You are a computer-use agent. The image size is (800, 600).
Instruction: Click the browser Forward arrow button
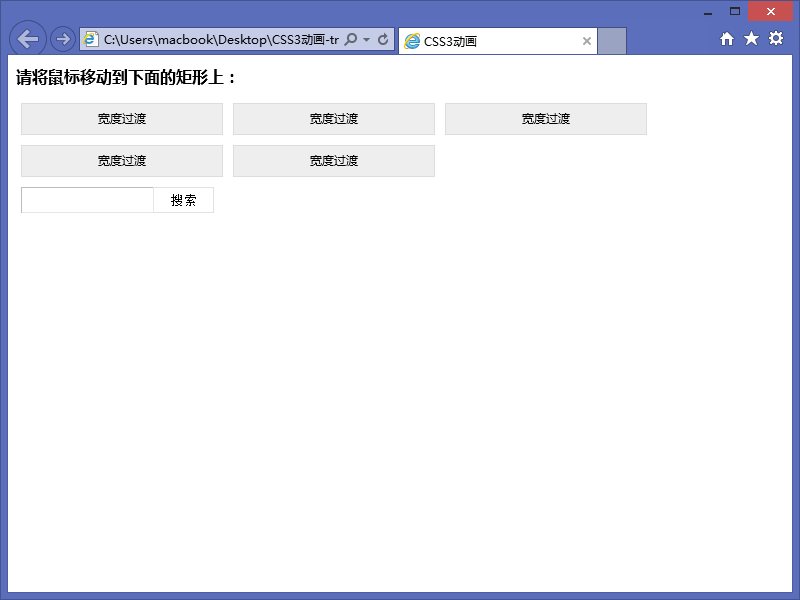(63, 39)
